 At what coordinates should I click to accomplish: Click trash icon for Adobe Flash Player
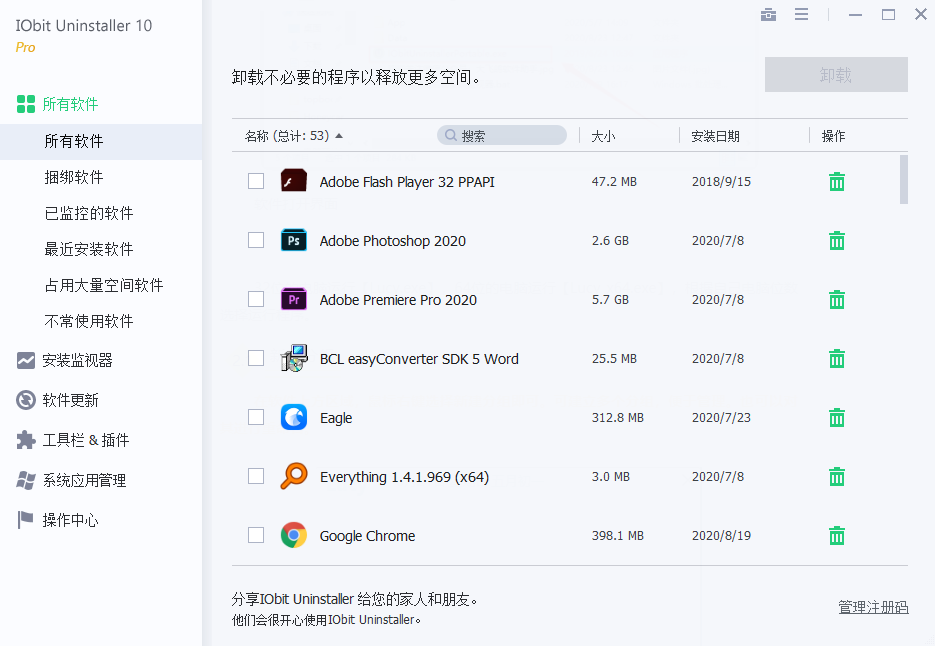click(837, 182)
